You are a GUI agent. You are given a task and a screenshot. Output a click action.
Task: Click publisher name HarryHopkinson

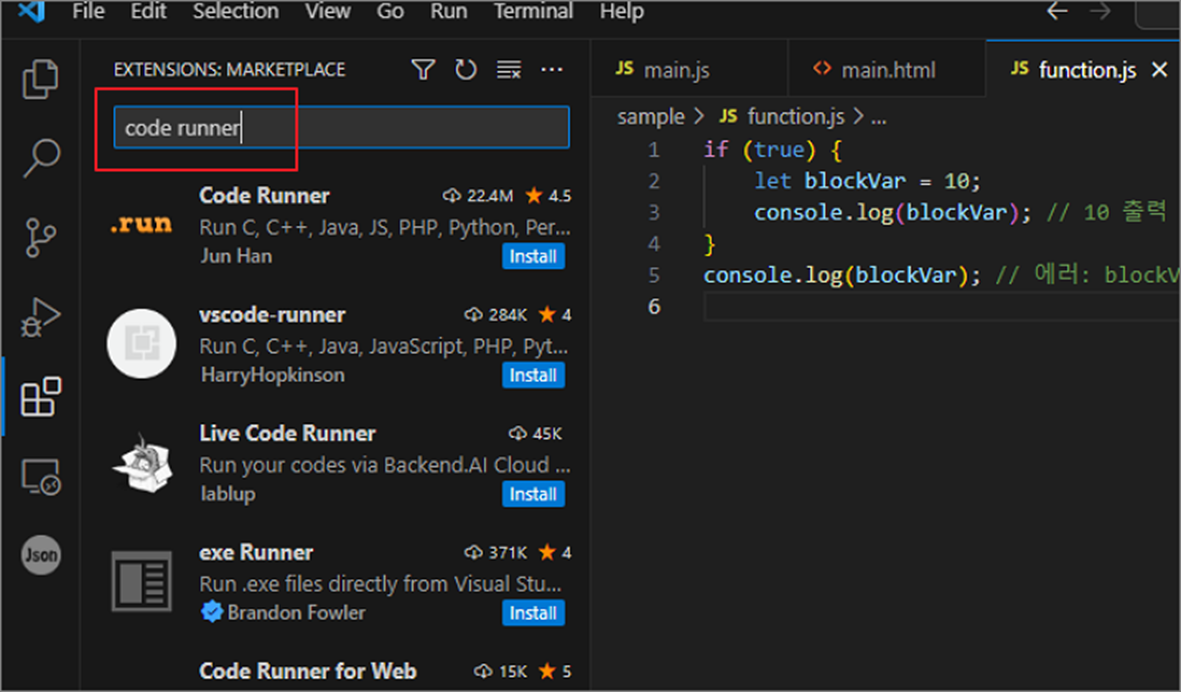pyautogui.click(x=273, y=375)
